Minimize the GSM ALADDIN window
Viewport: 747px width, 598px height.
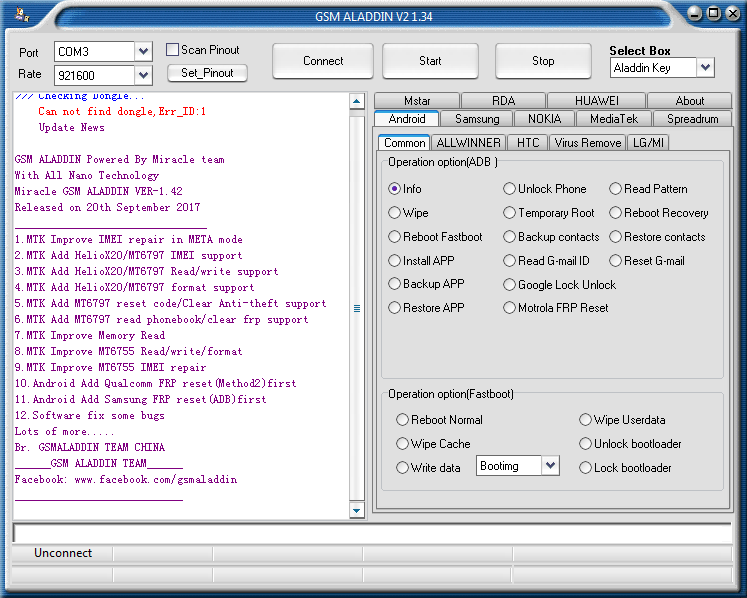[x=695, y=14]
